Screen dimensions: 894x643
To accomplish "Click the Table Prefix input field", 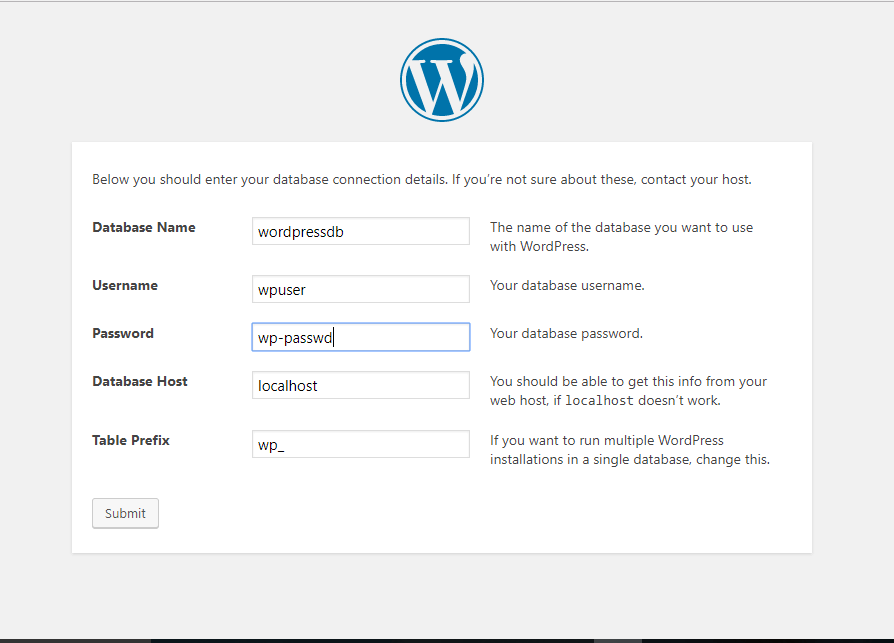I will 361,444.
